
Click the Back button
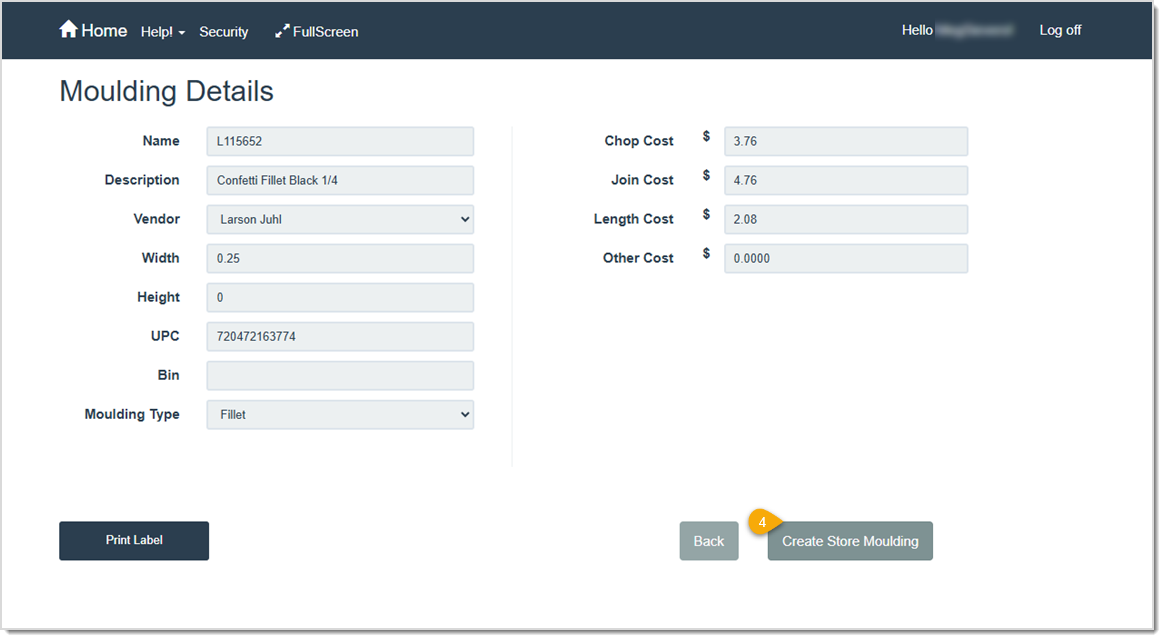tap(708, 540)
